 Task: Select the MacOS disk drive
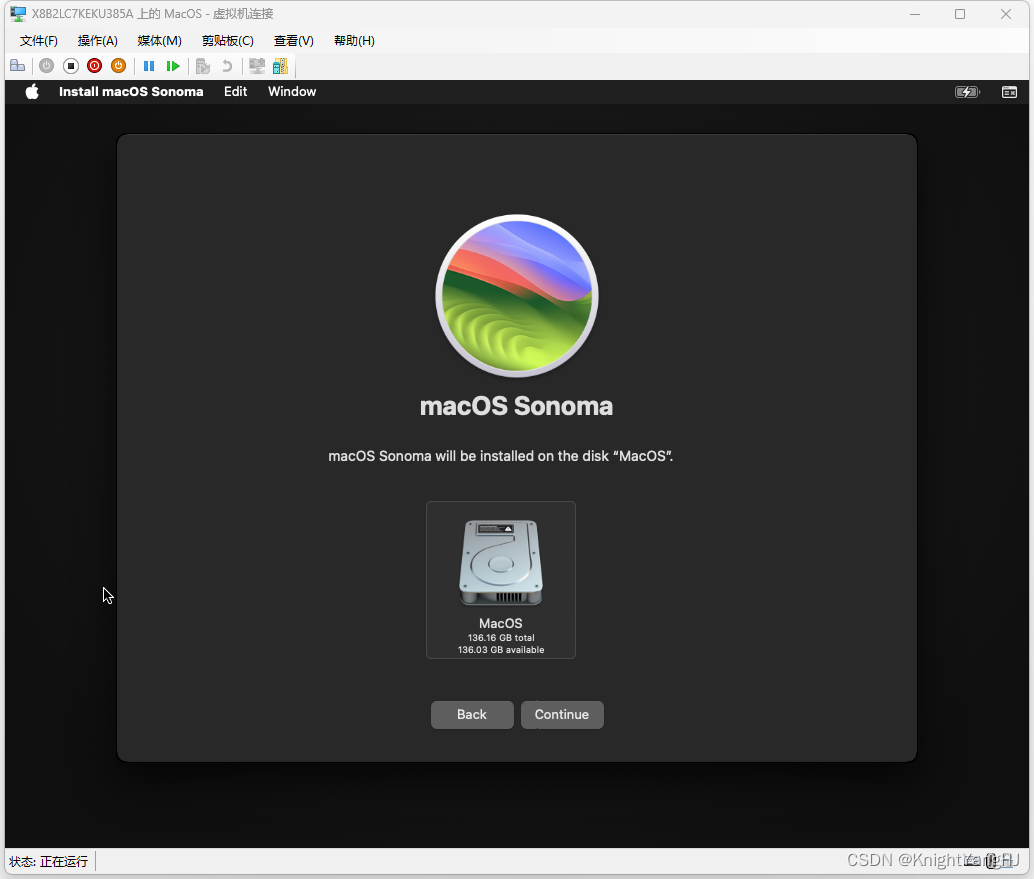click(501, 580)
